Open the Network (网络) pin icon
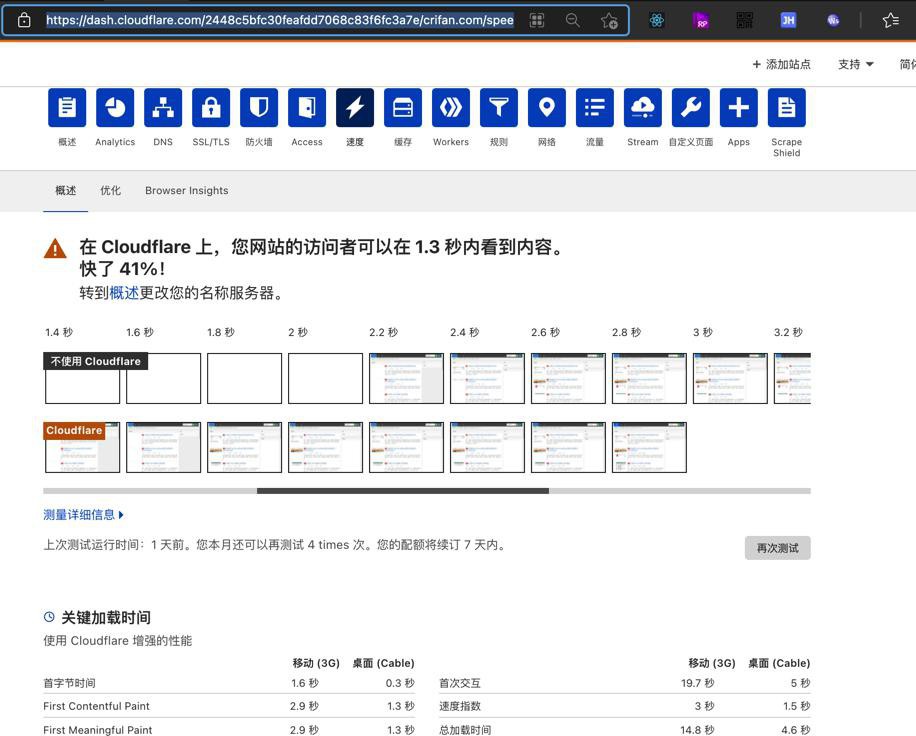The height and width of the screenshot is (736, 916). tap(546, 107)
